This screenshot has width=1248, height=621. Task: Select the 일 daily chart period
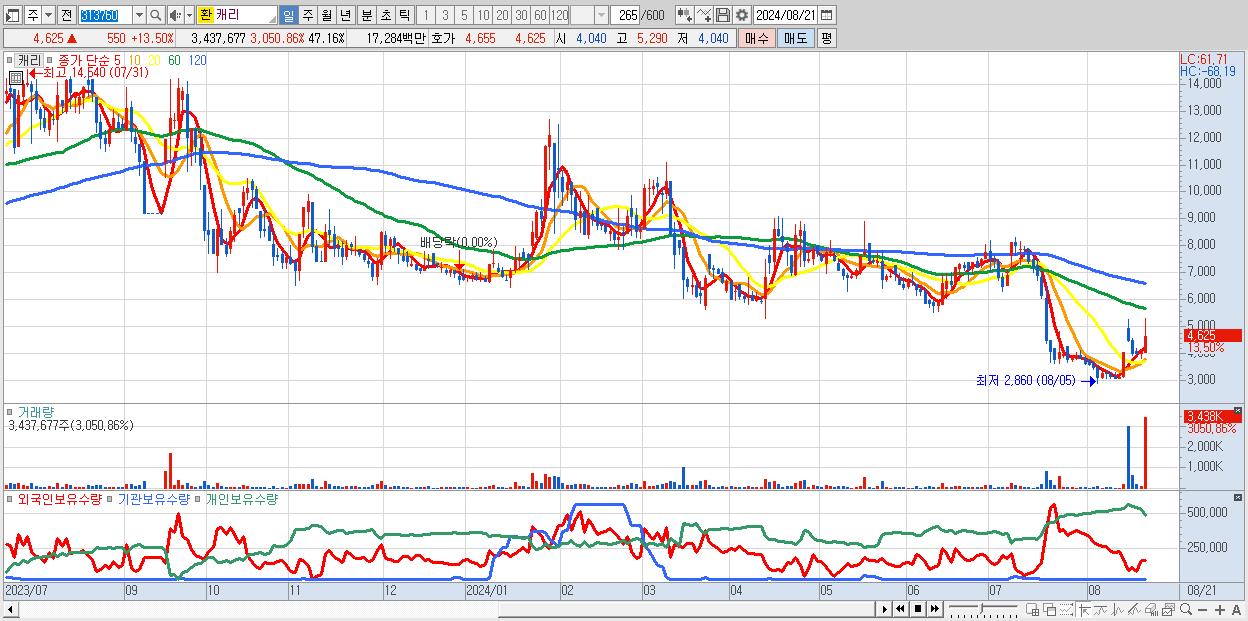click(288, 15)
